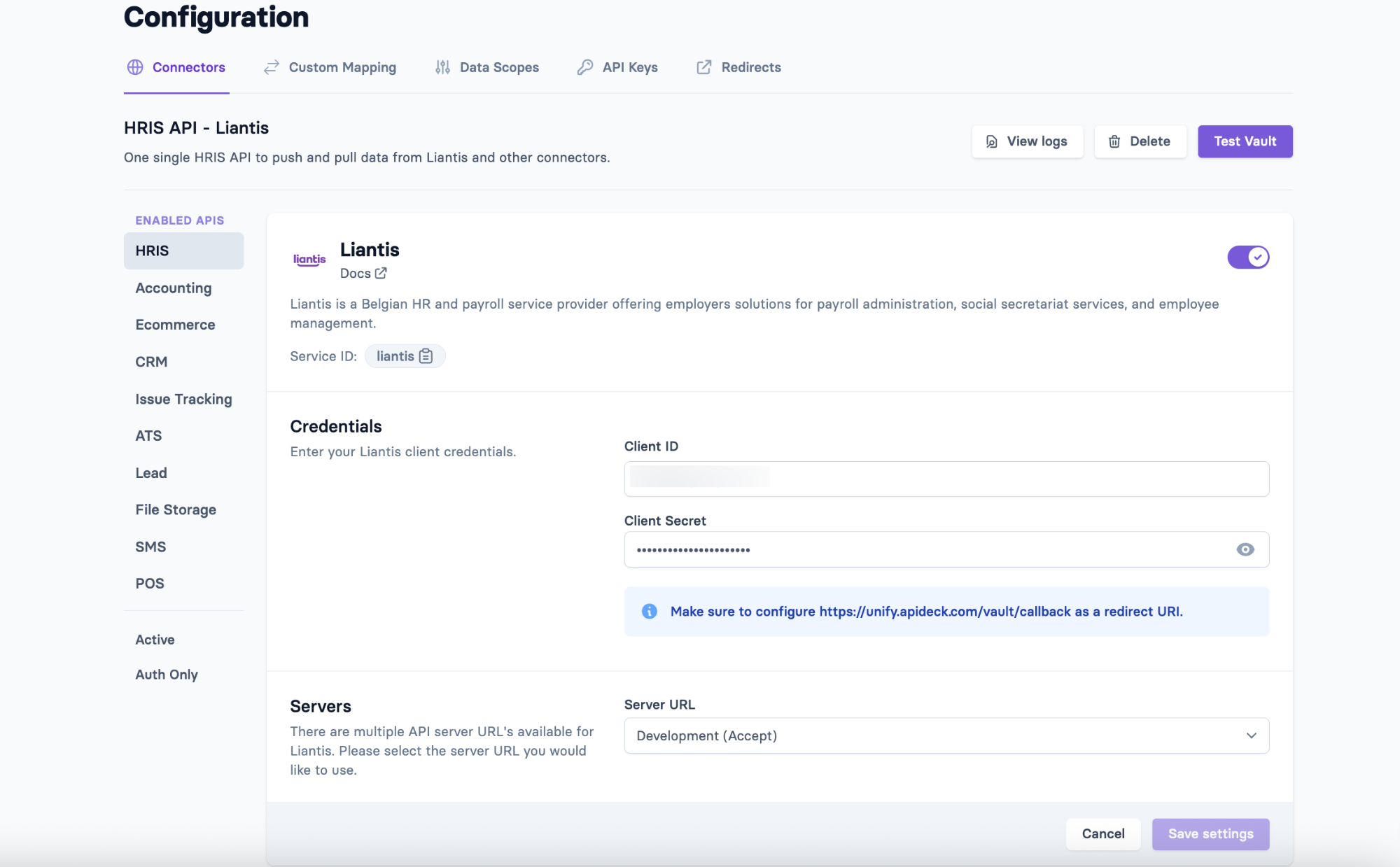
Task: Click the View logs button
Action: 1027,141
